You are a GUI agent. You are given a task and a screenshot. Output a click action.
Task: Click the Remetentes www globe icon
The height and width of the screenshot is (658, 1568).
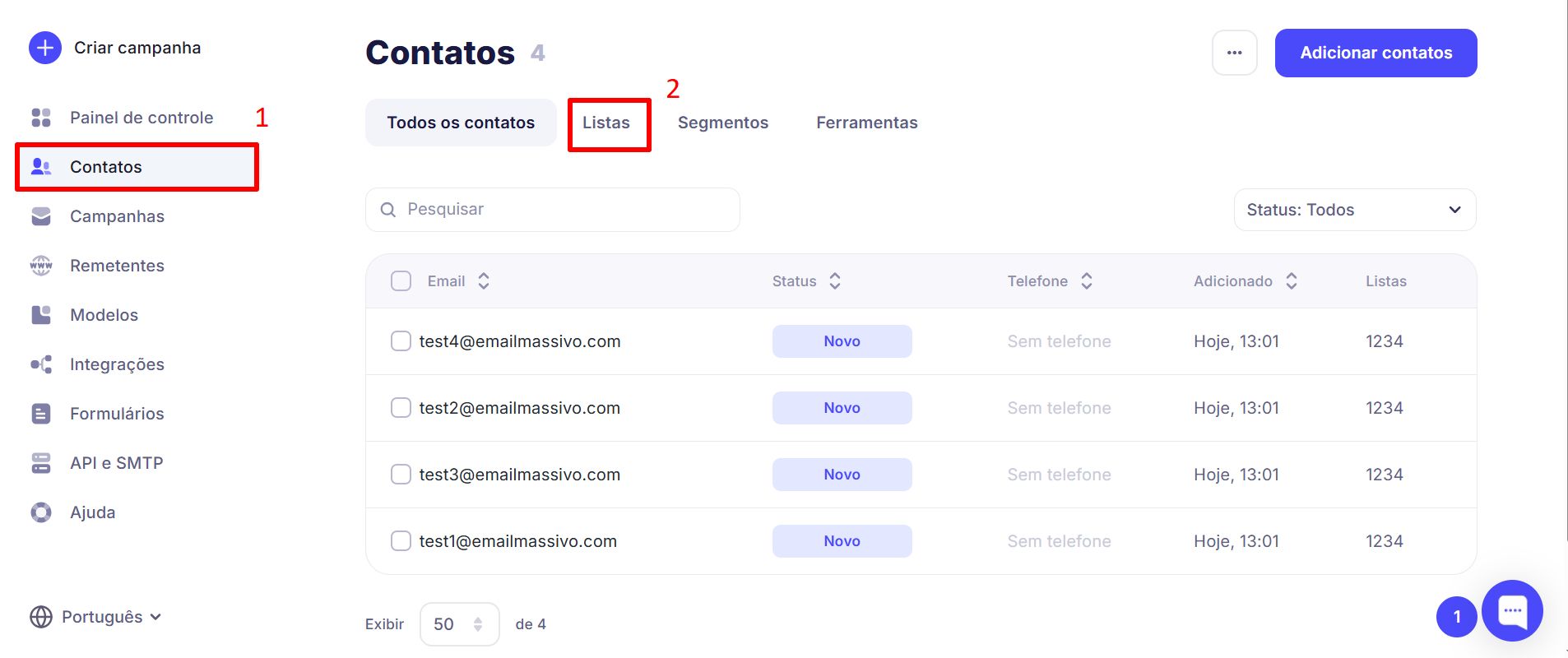(41, 266)
